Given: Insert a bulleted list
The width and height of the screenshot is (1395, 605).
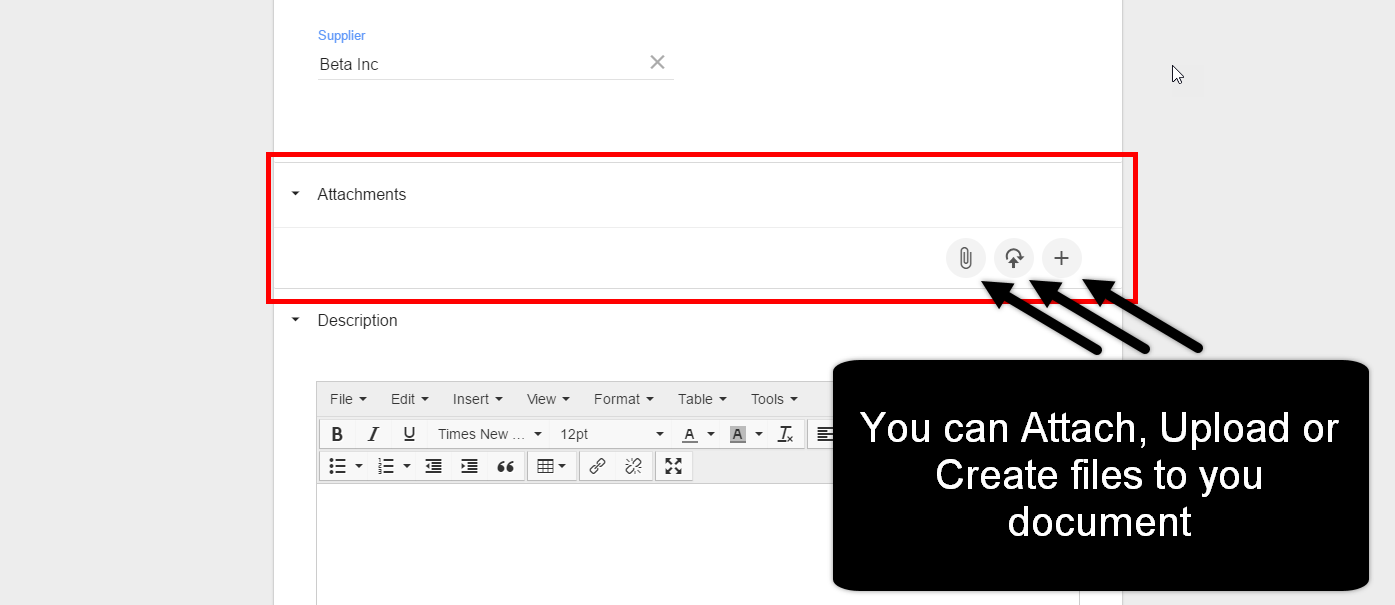Looking at the screenshot, I should 337,466.
